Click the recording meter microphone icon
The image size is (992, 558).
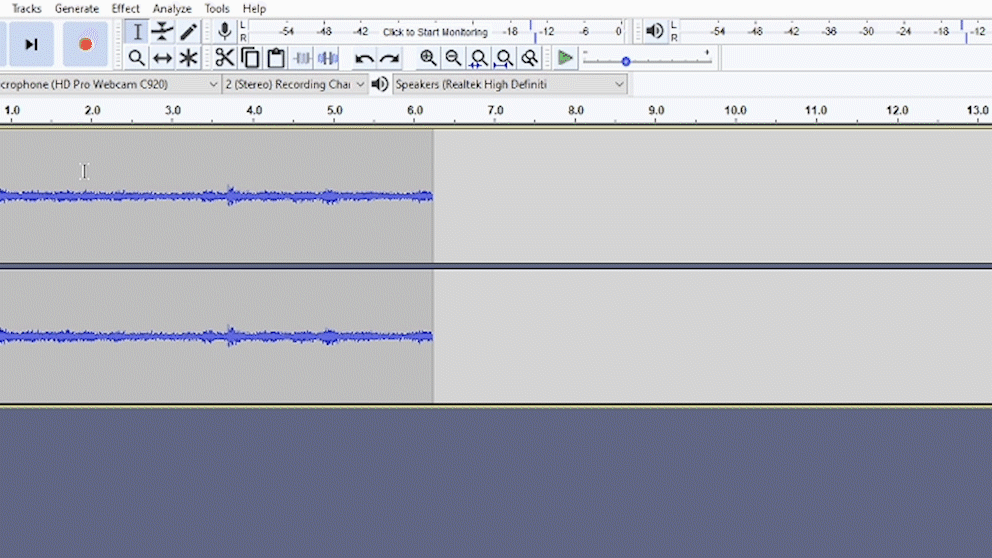pos(224,31)
